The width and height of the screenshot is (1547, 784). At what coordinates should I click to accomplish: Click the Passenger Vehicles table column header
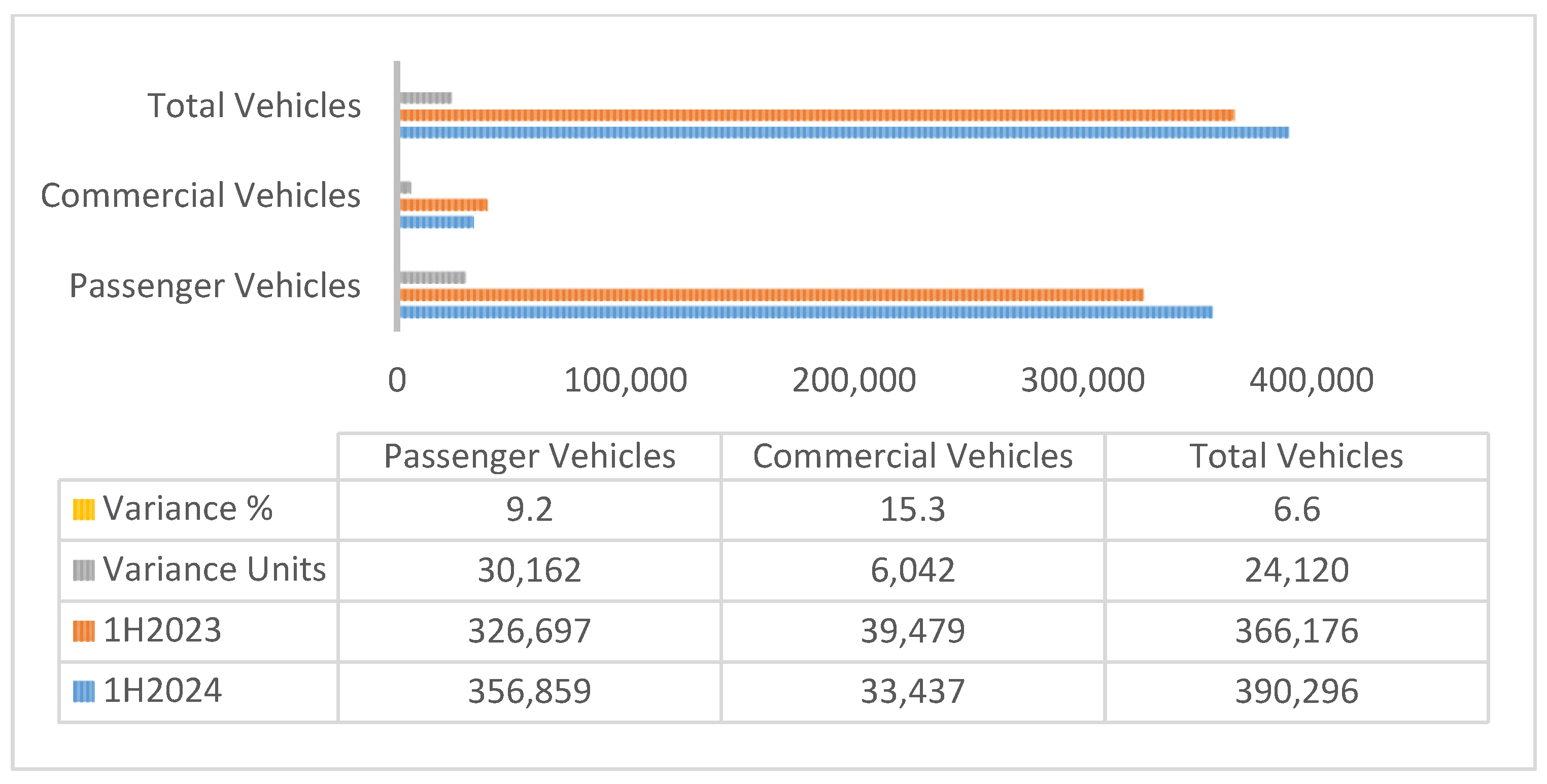coord(530,456)
